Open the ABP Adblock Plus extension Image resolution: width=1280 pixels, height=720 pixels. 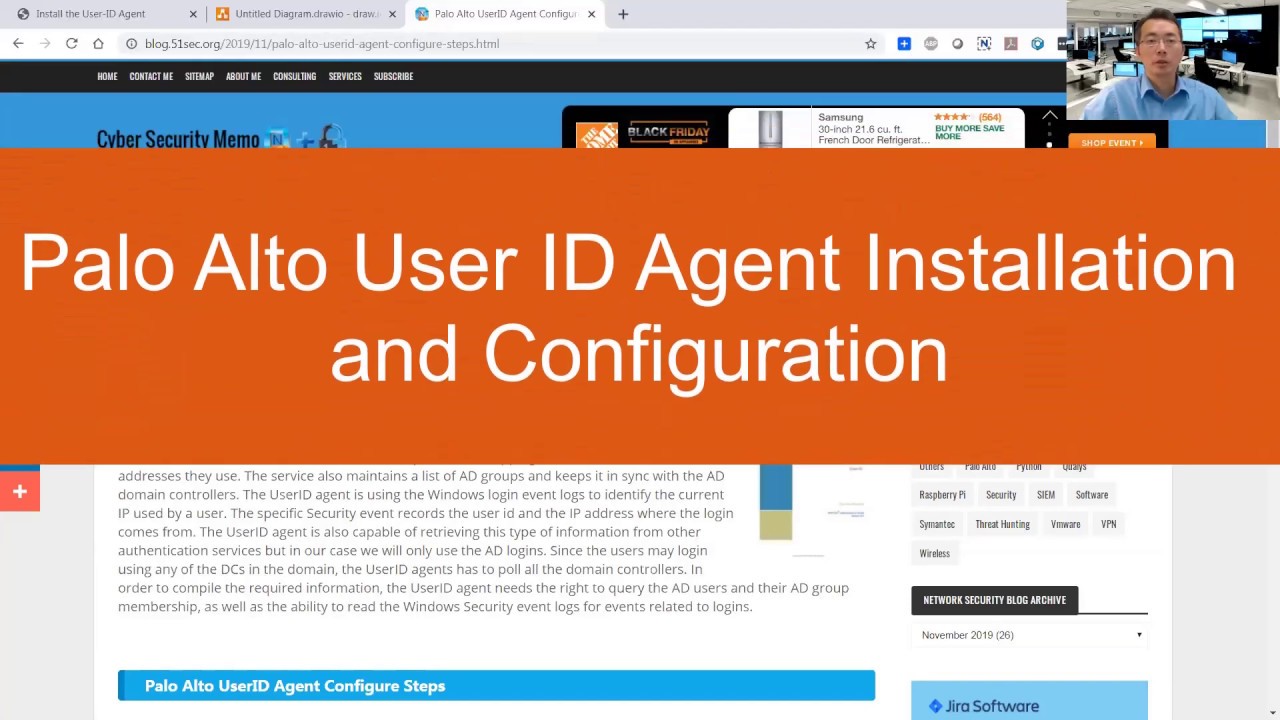[931, 44]
